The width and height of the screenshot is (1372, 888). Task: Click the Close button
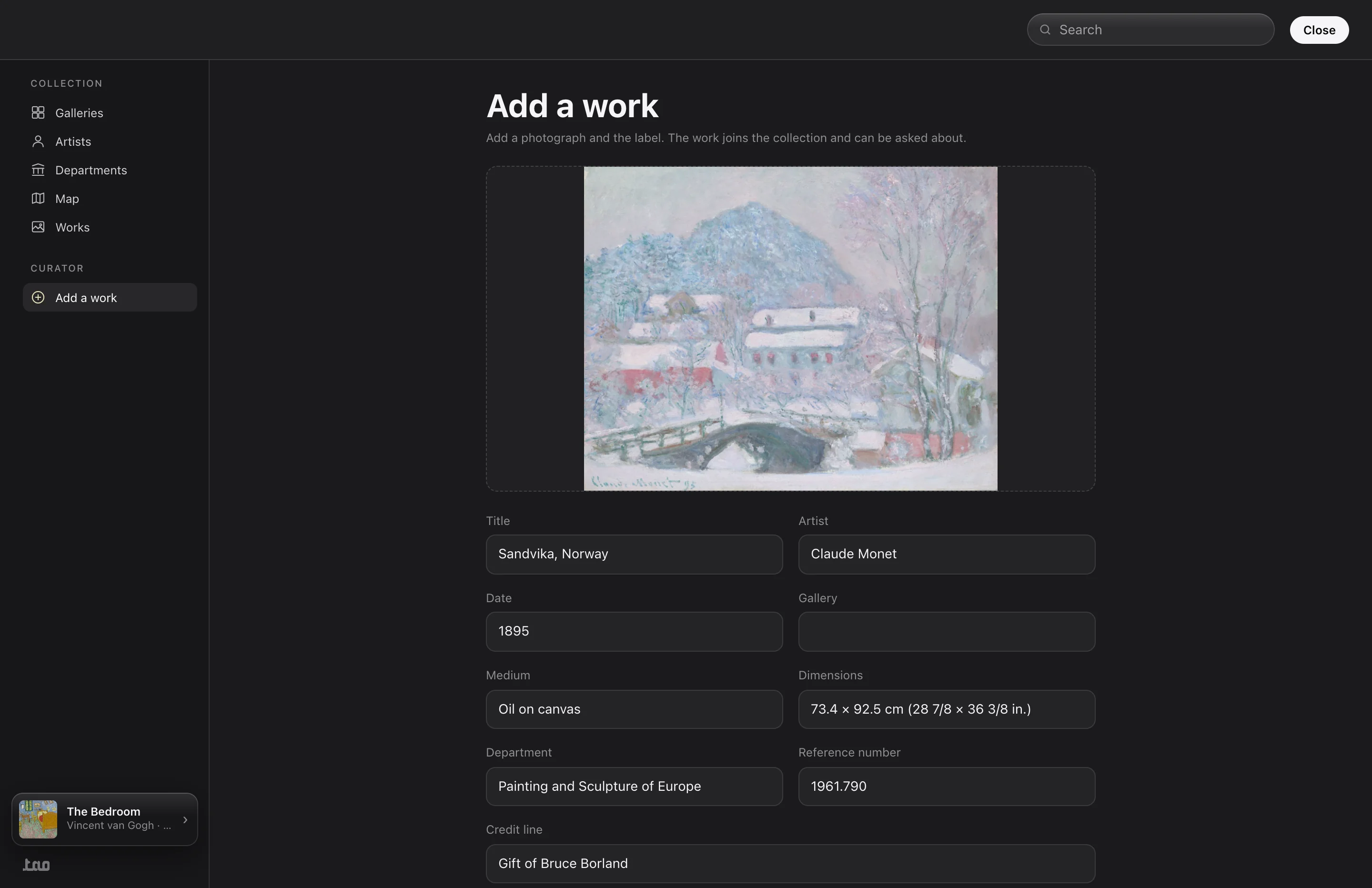point(1319,30)
